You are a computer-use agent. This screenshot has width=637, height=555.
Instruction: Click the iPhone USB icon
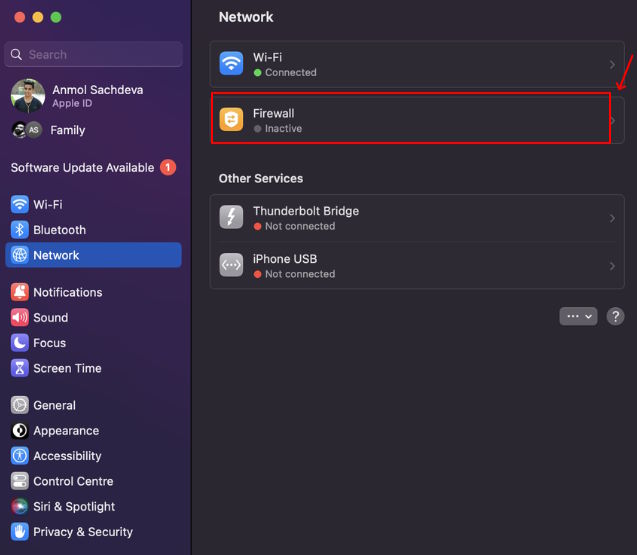[x=231, y=265]
